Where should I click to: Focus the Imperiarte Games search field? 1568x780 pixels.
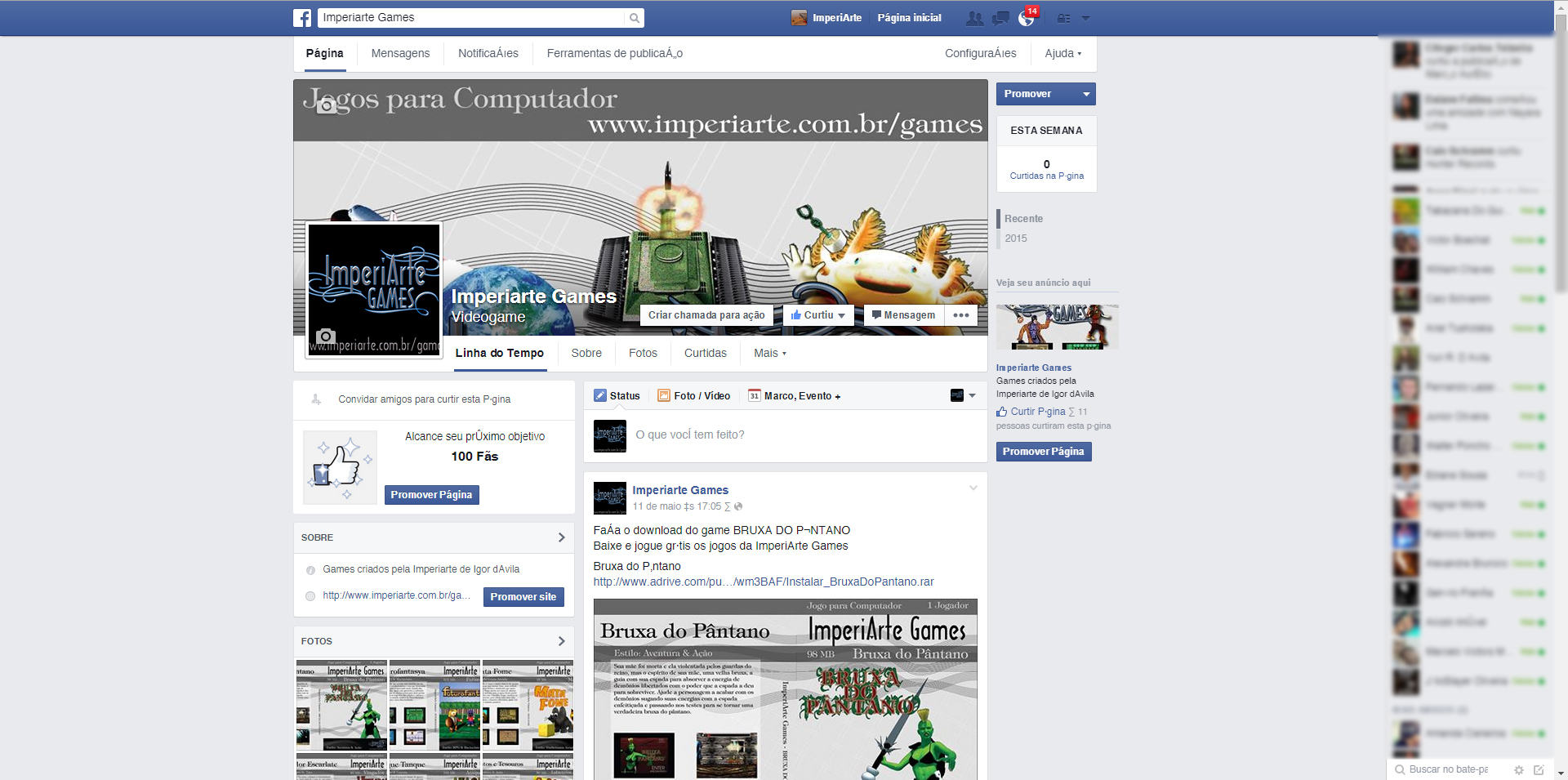click(472, 18)
